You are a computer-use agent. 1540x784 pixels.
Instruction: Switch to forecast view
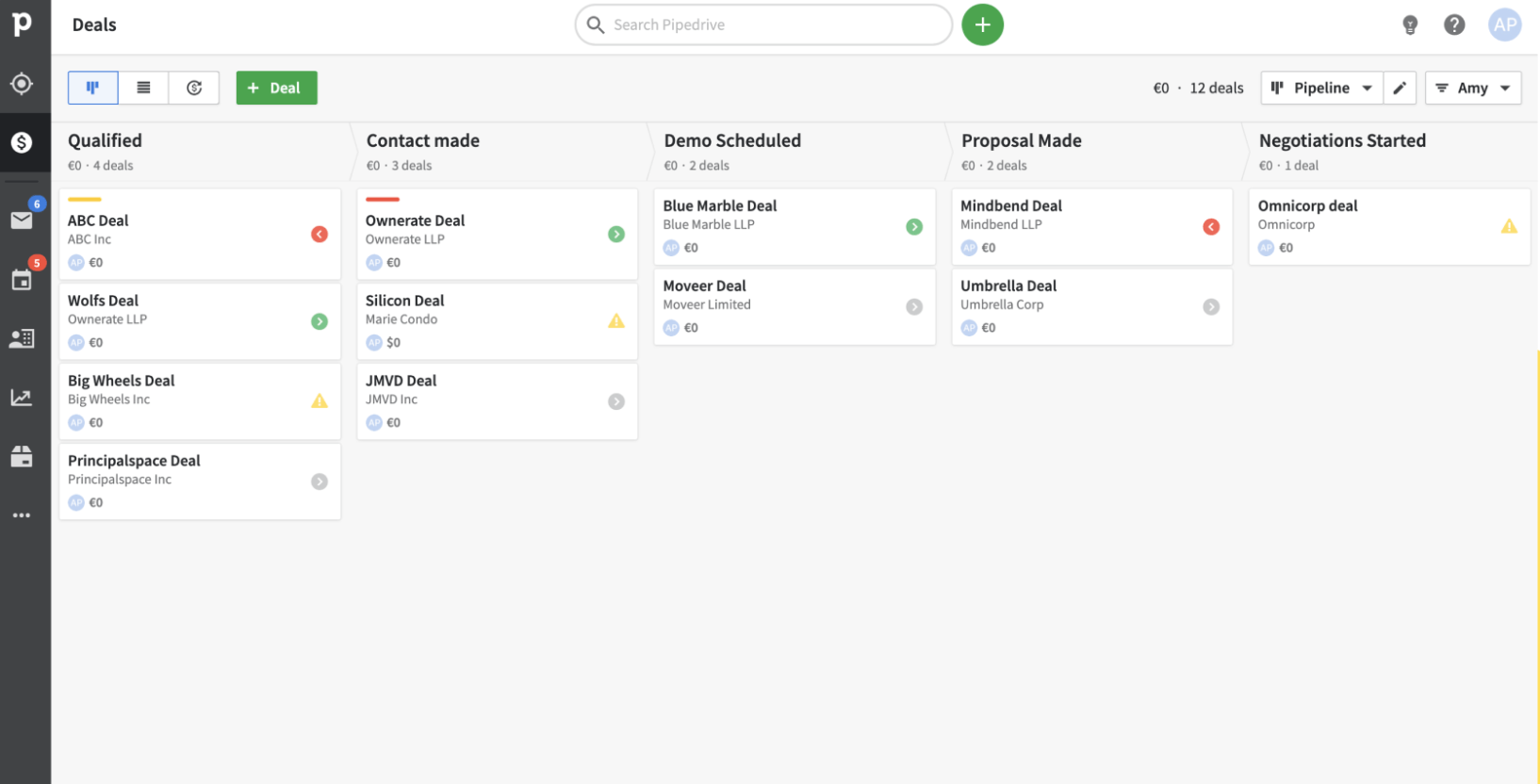click(x=194, y=88)
